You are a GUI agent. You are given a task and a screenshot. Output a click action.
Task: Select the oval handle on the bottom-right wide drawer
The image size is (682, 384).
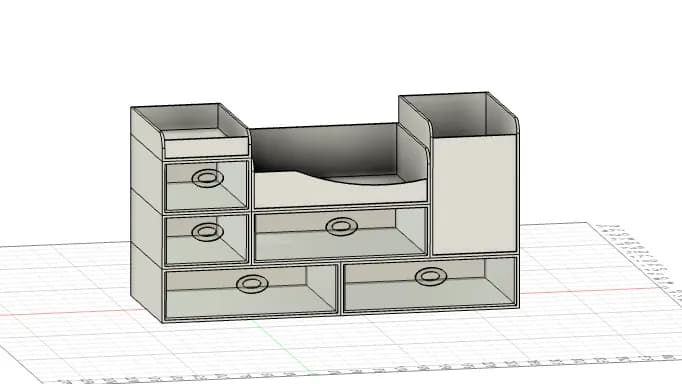click(x=431, y=276)
